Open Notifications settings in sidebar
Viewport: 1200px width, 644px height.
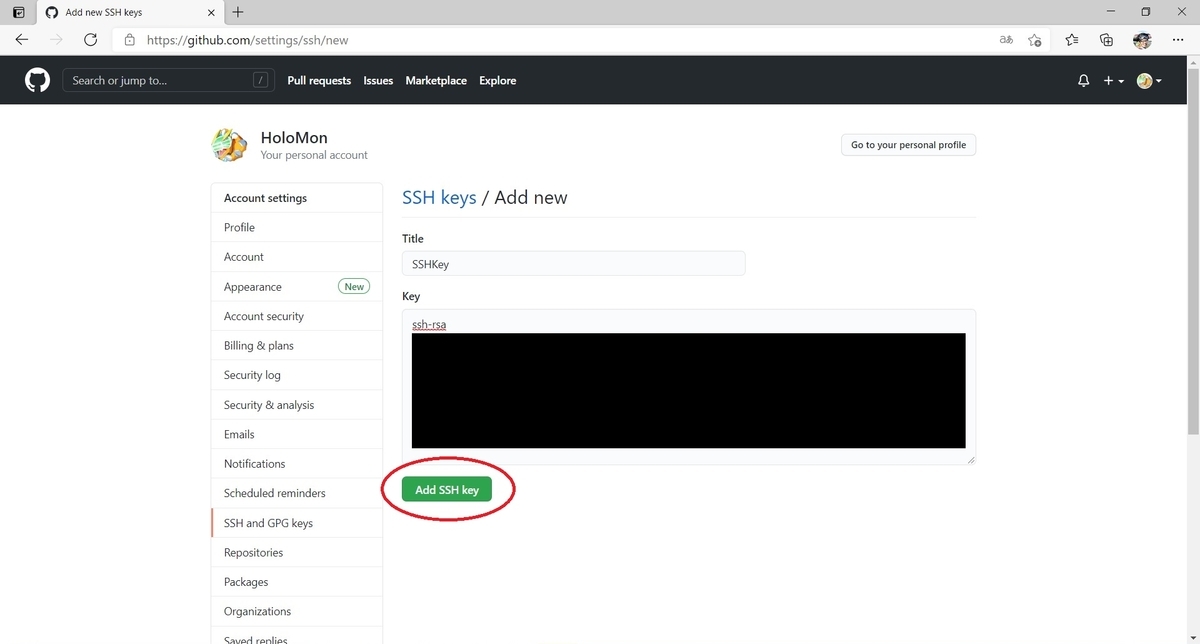(297, 464)
